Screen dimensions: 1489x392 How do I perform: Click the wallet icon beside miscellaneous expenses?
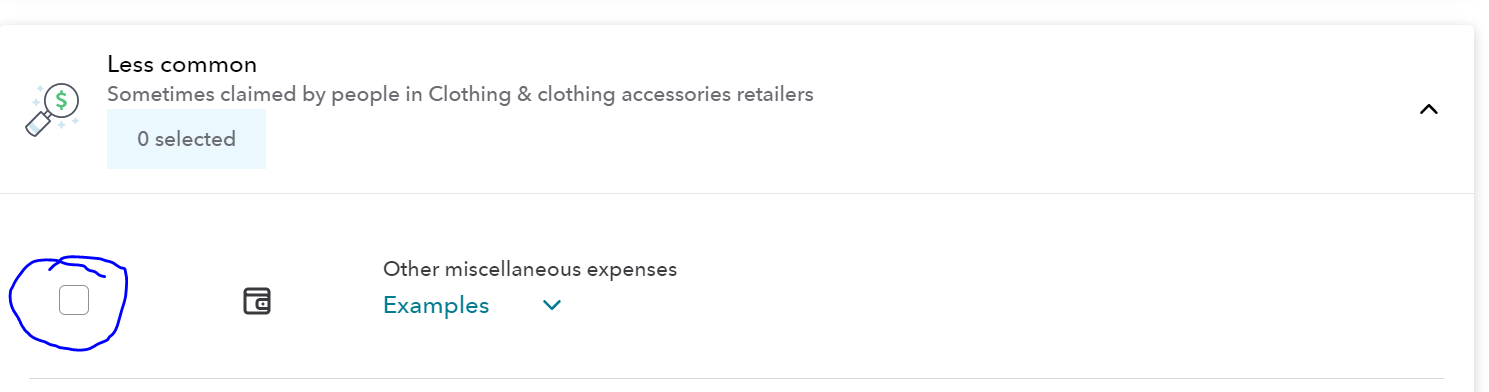[257, 301]
